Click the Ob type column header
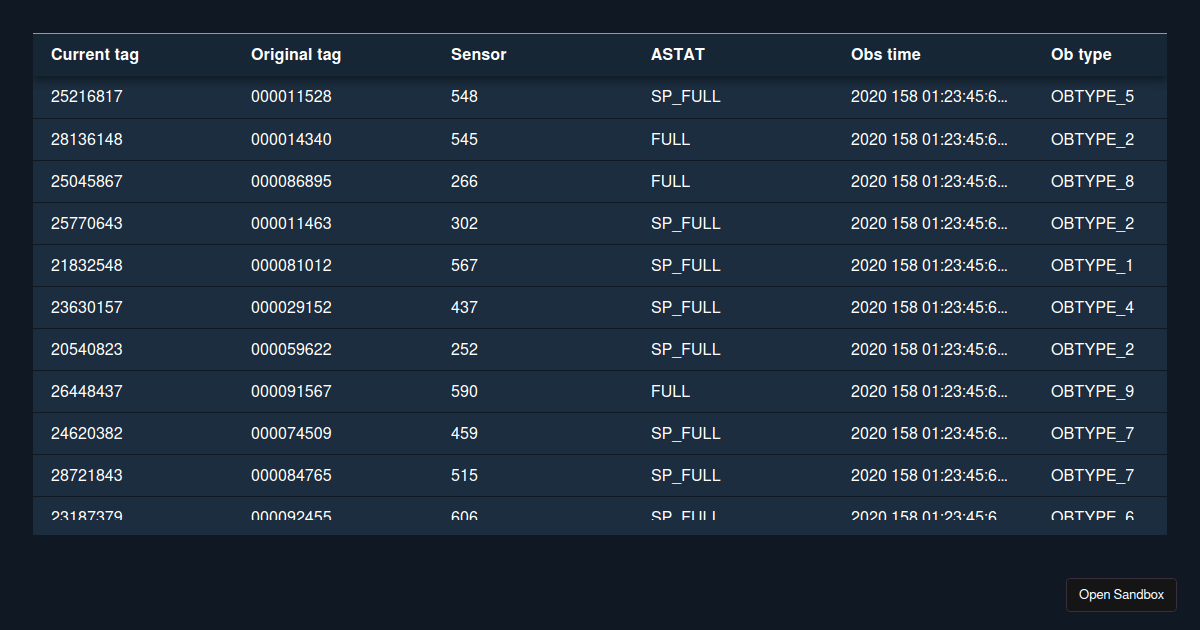The width and height of the screenshot is (1200, 630). (x=1081, y=55)
